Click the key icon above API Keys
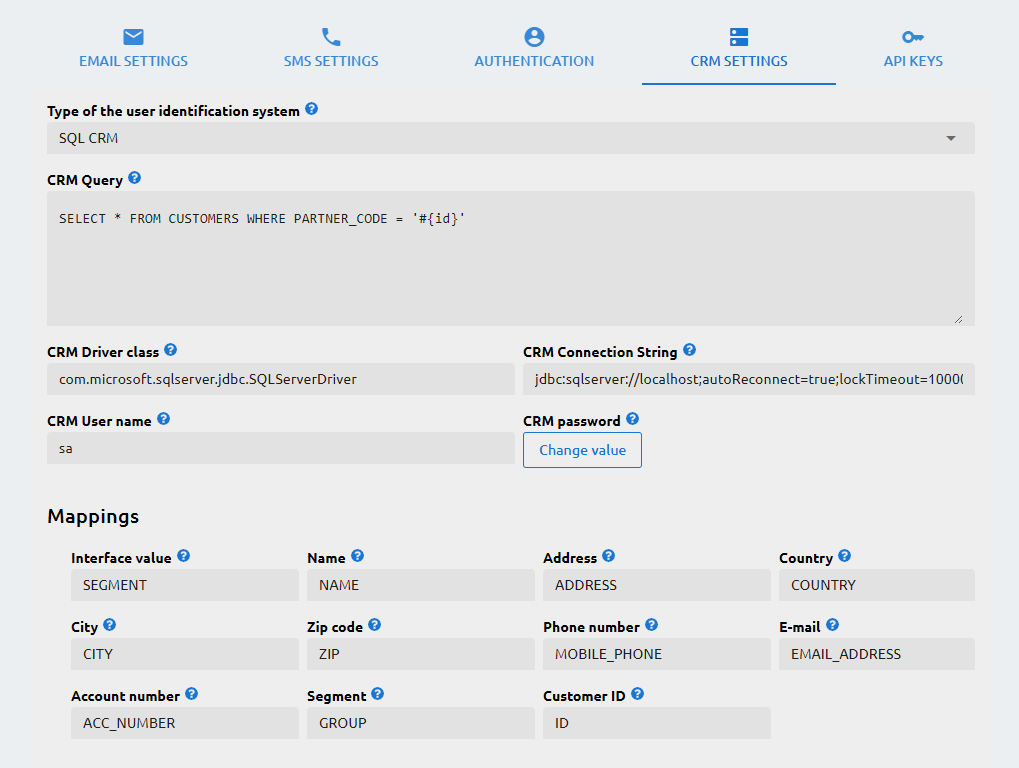Screen dimensions: 1019x768 (912, 36)
